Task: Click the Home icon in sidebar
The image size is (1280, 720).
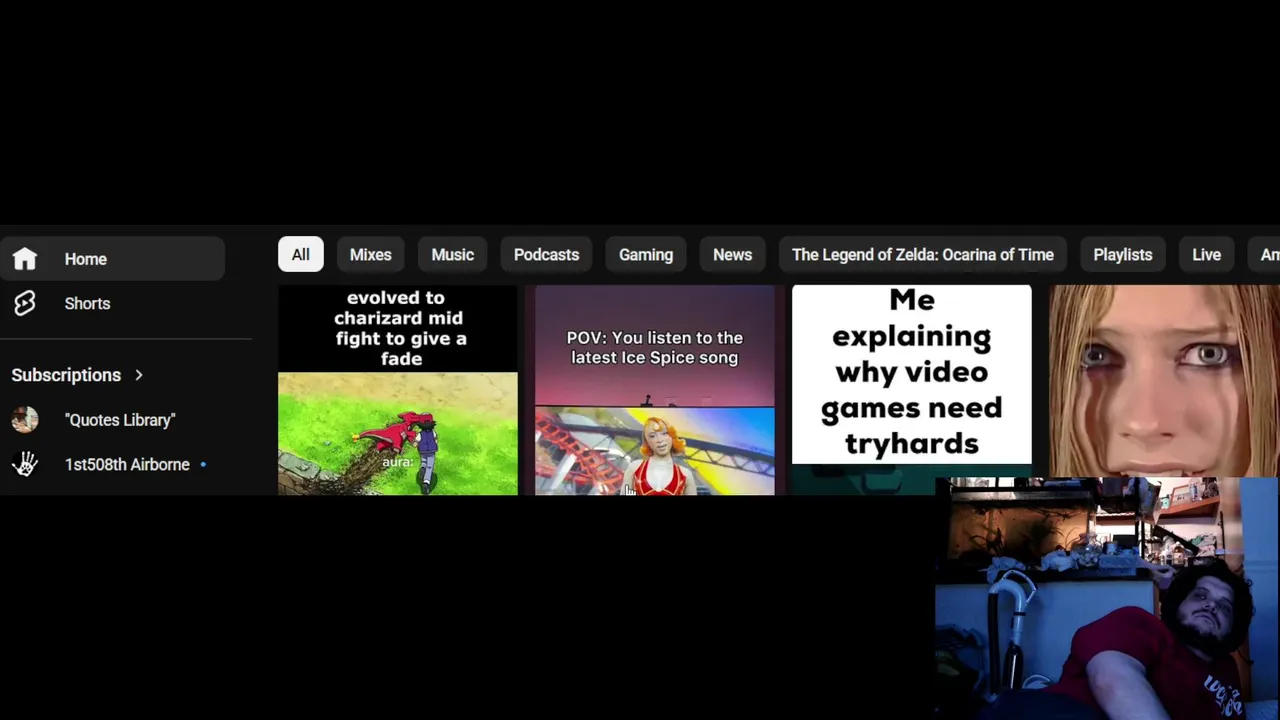Action: tap(25, 259)
